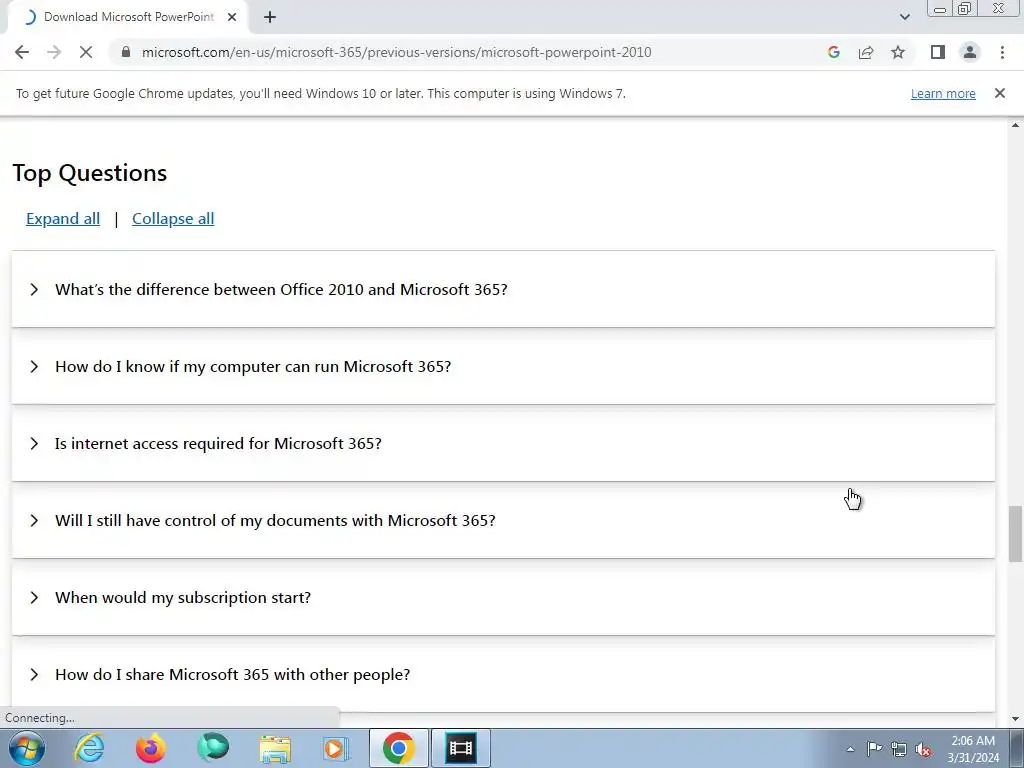Open a new browser tab

(270, 17)
